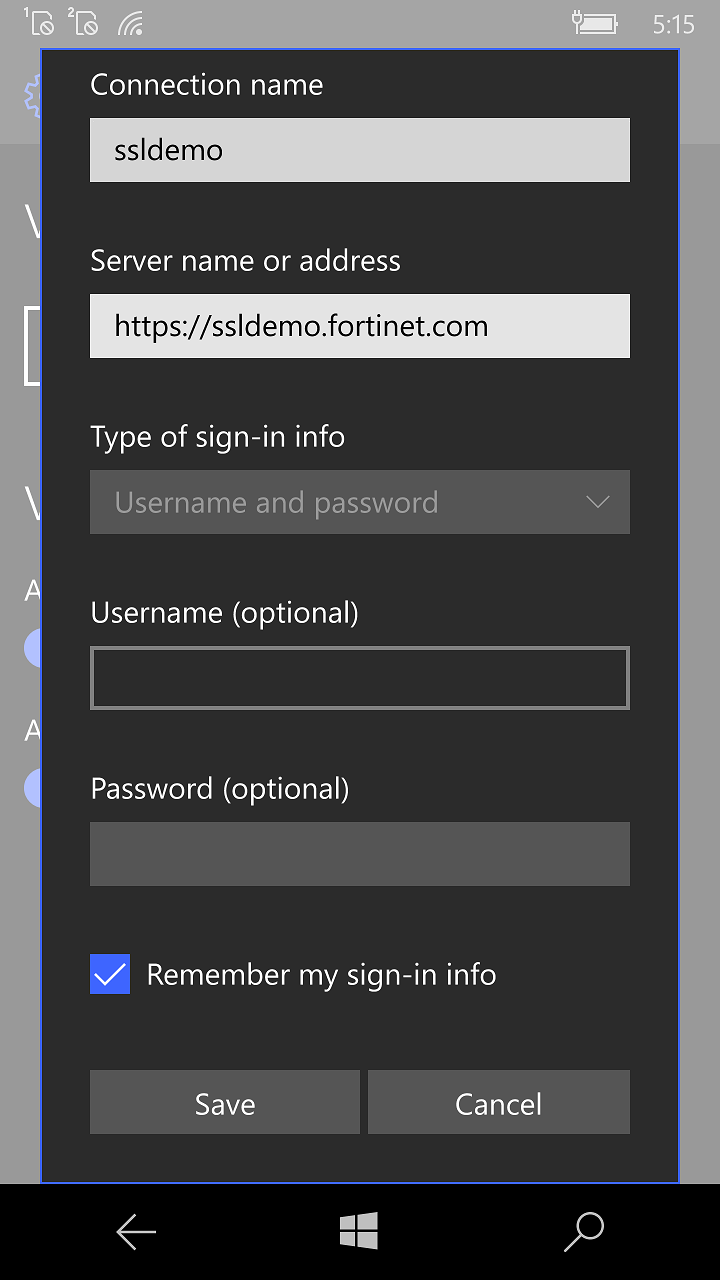Viewport: 720px width, 1280px height.
Task: Save the VPN connection settings
Action: click(x=225, y=1103)
